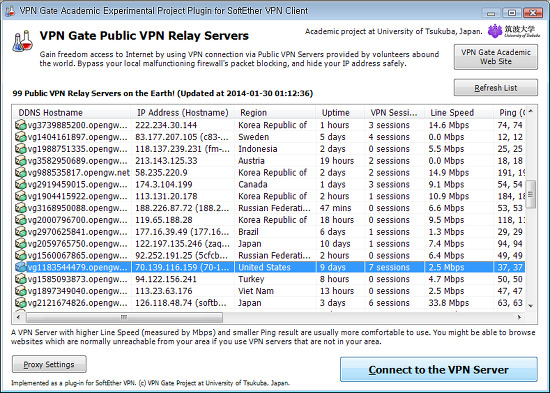Open the VPN Gate Academic Web Site
This screenshot has width=550, height=393.
[496, 57]
